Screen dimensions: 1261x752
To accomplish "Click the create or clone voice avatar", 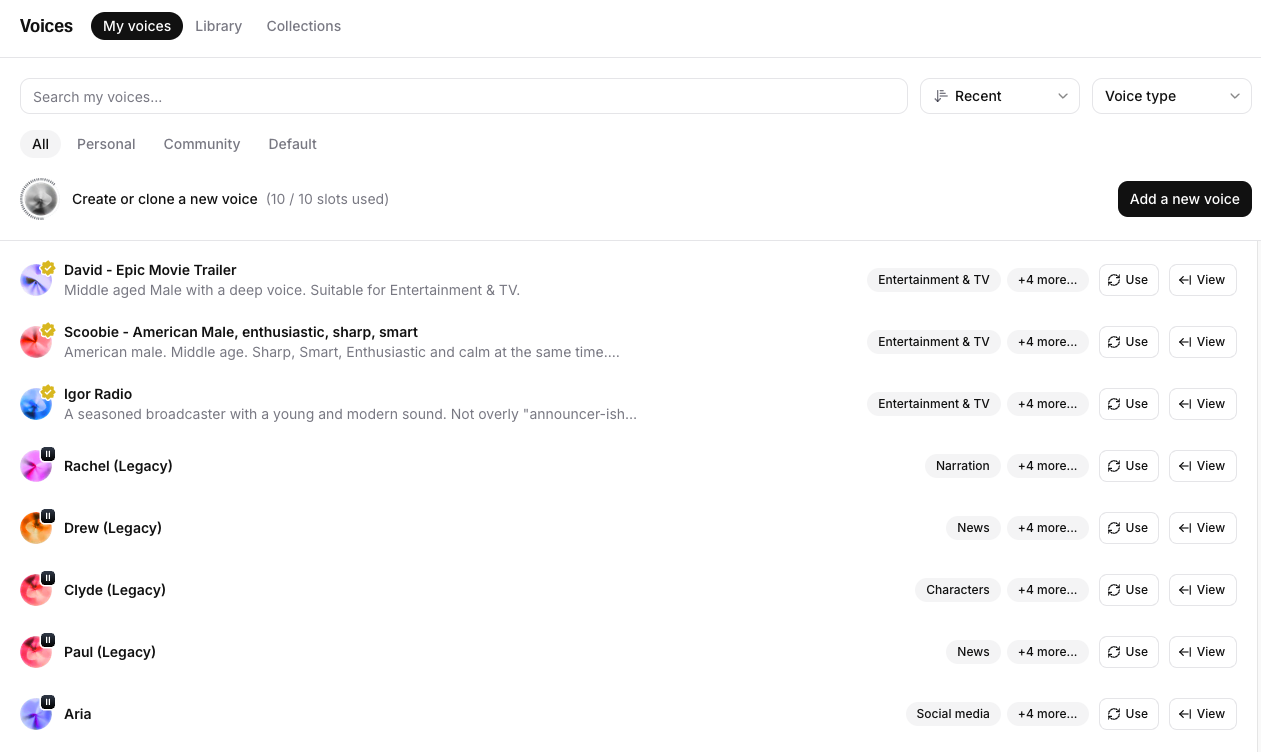I will (x=39, y=199).
